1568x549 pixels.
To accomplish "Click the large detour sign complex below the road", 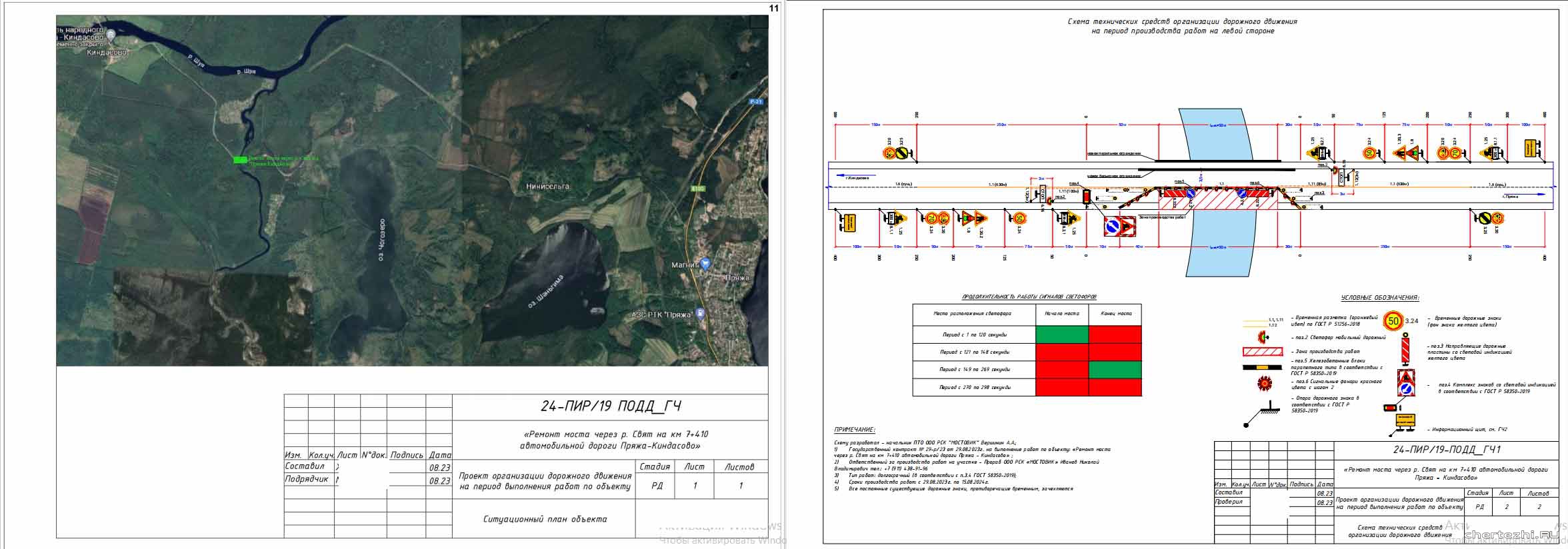I will [x=1120, y=227].
